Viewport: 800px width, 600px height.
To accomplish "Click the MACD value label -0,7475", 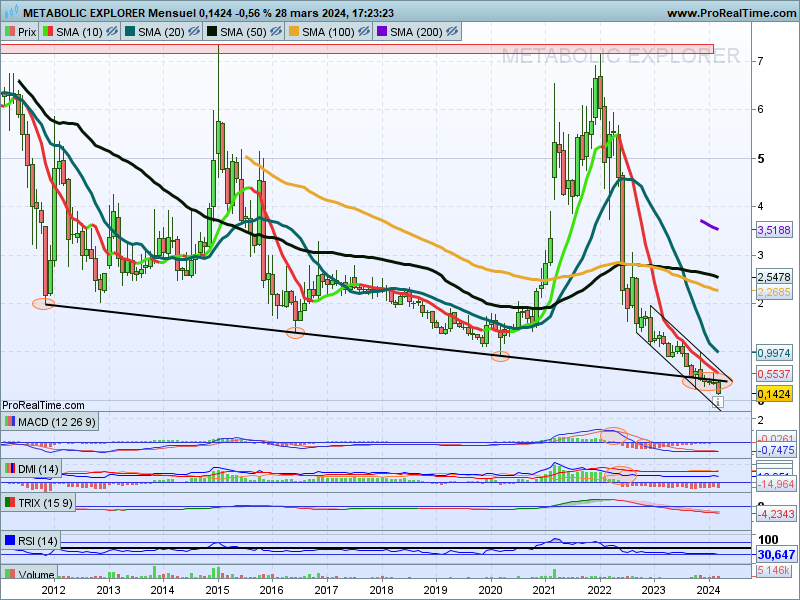I will tap(776, 451).
